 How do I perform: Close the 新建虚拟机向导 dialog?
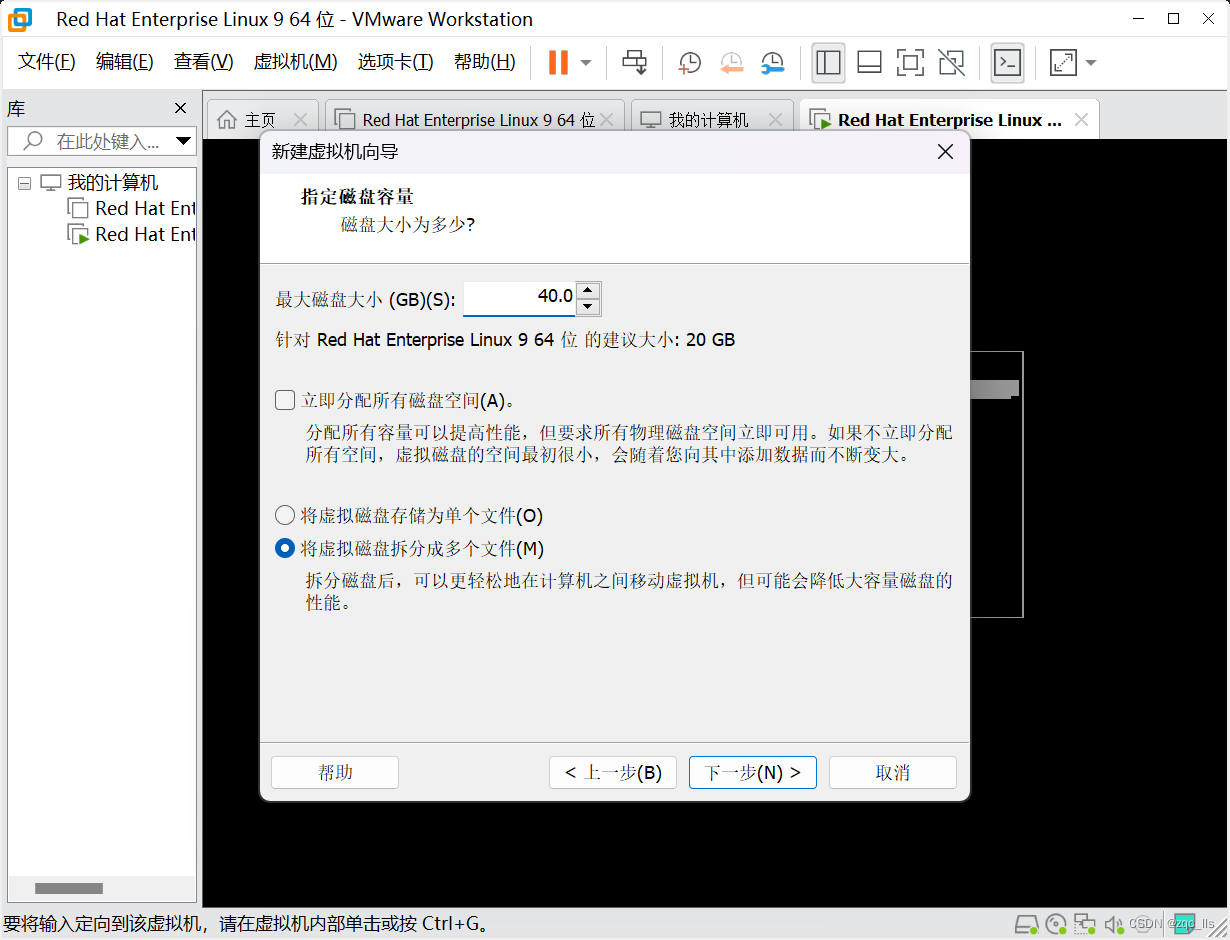[x=945, y=152]
